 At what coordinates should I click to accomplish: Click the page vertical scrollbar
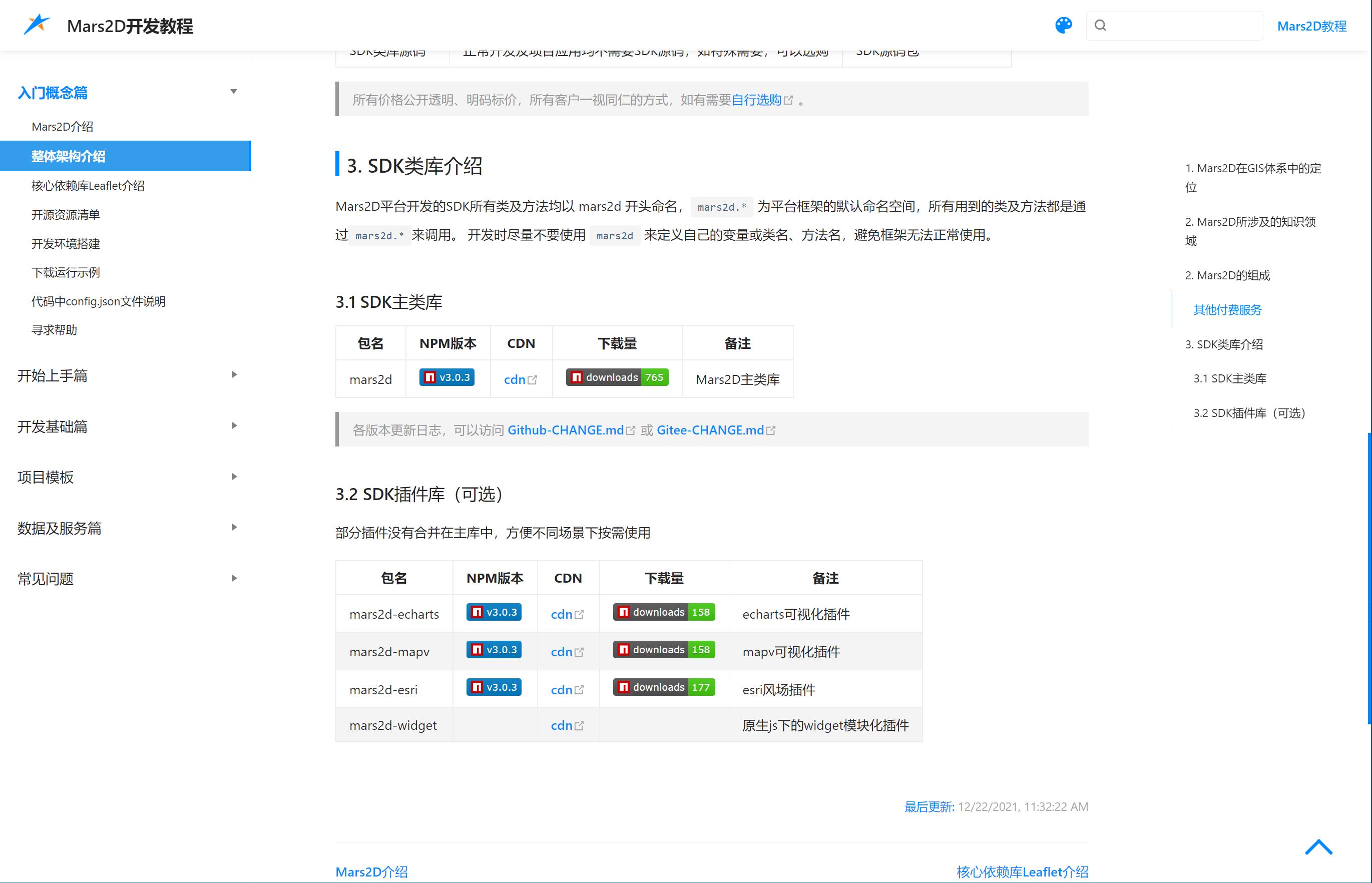[x=1369, y=578]
